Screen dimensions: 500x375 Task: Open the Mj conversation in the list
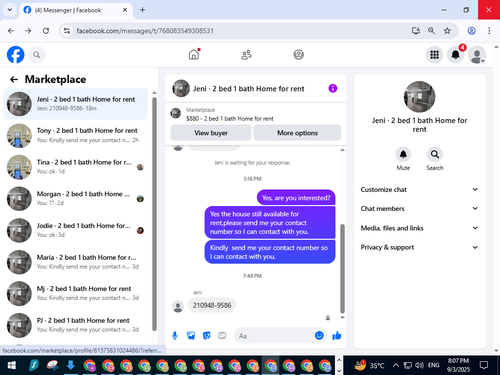pos(75,293)
